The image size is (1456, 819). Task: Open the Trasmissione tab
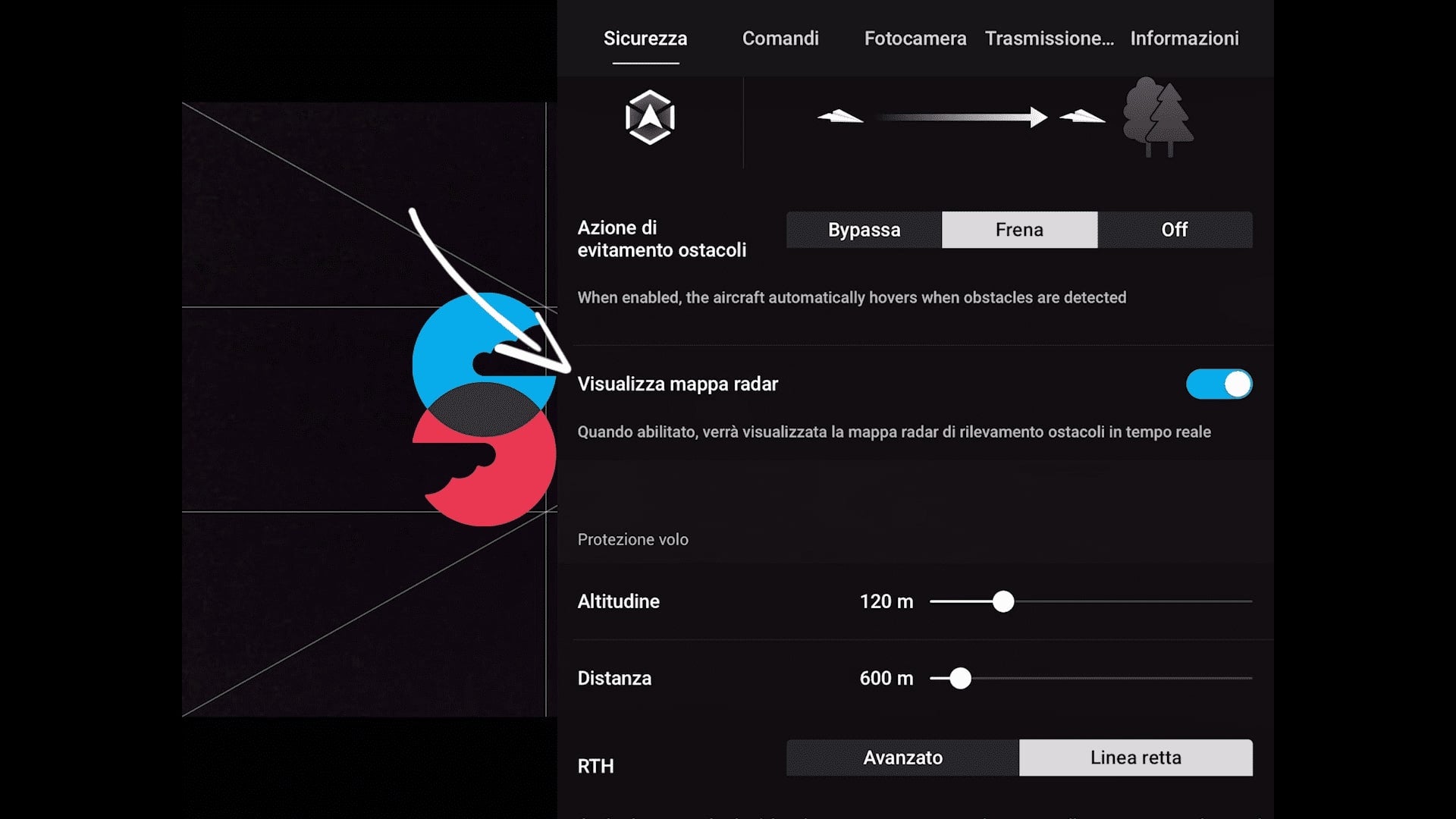1049,39
